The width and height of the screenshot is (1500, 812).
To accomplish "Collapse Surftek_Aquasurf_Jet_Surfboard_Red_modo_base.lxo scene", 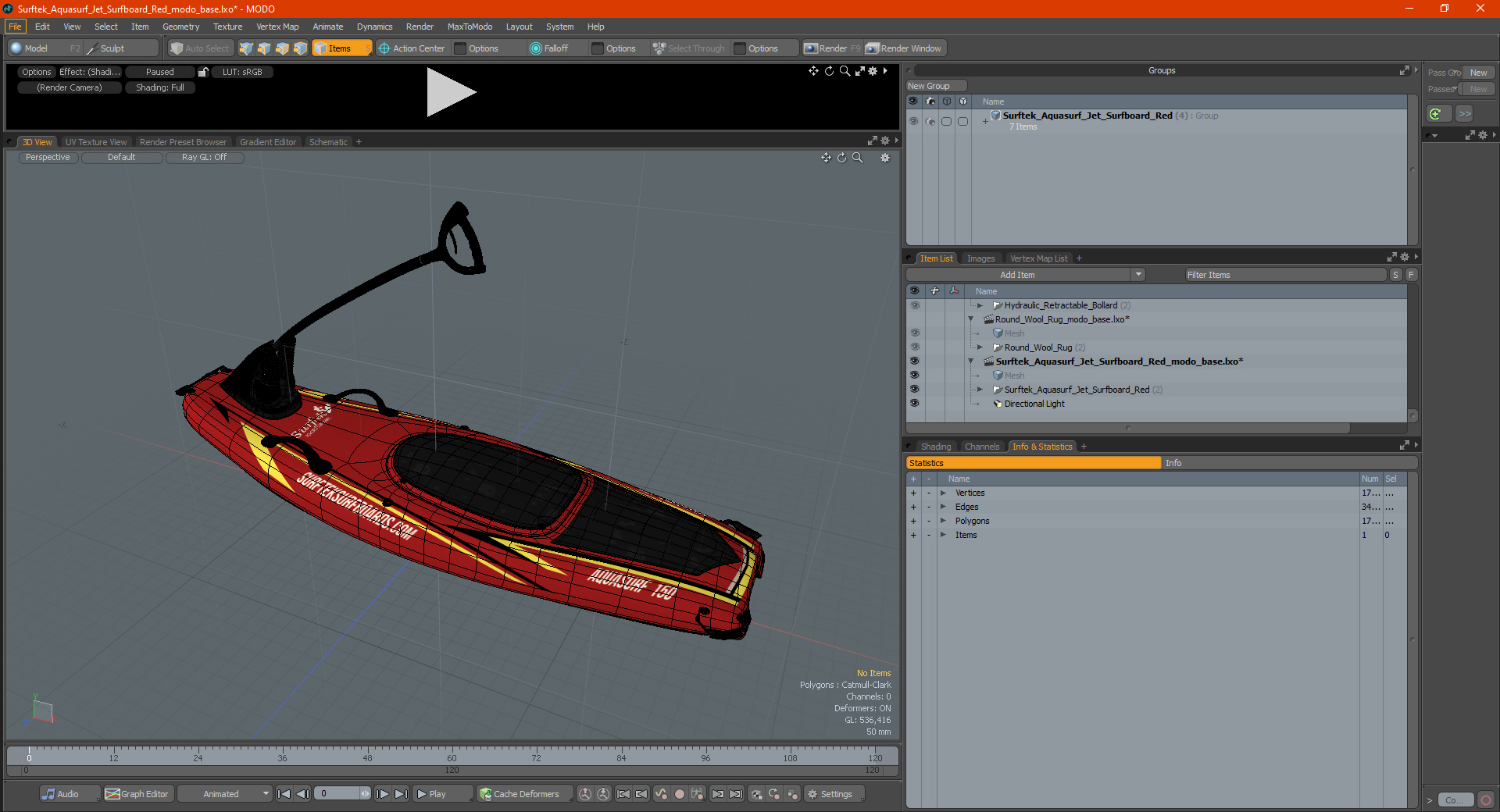I will tap(971, 361).
